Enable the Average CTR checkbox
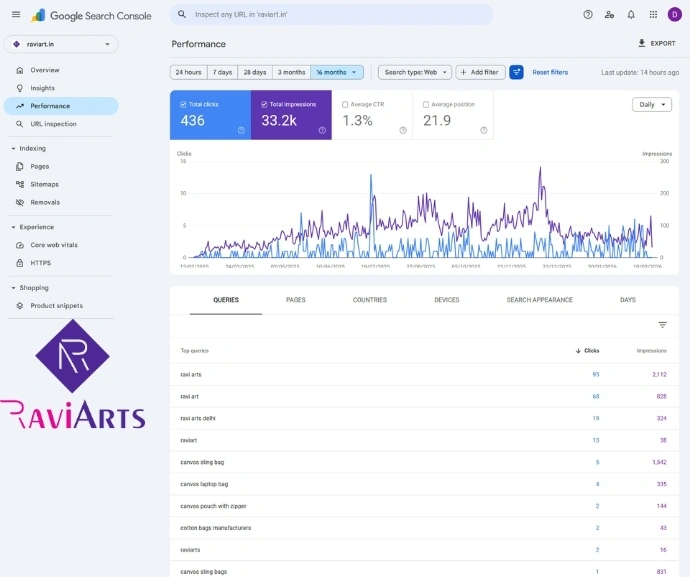690x577 pixels. click(345, 104)
